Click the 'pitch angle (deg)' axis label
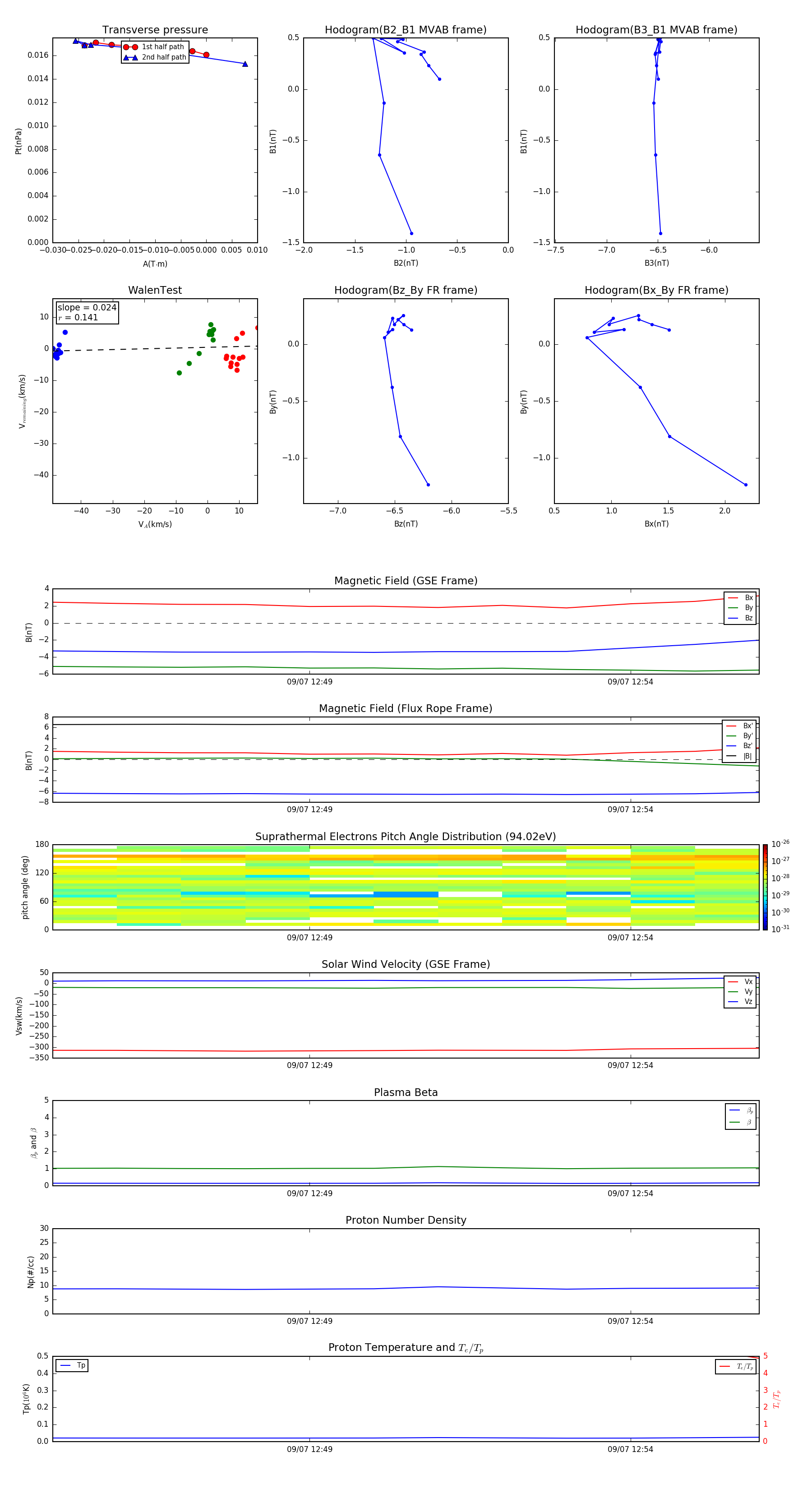The image size is (812, 1489). pos(25,887)
